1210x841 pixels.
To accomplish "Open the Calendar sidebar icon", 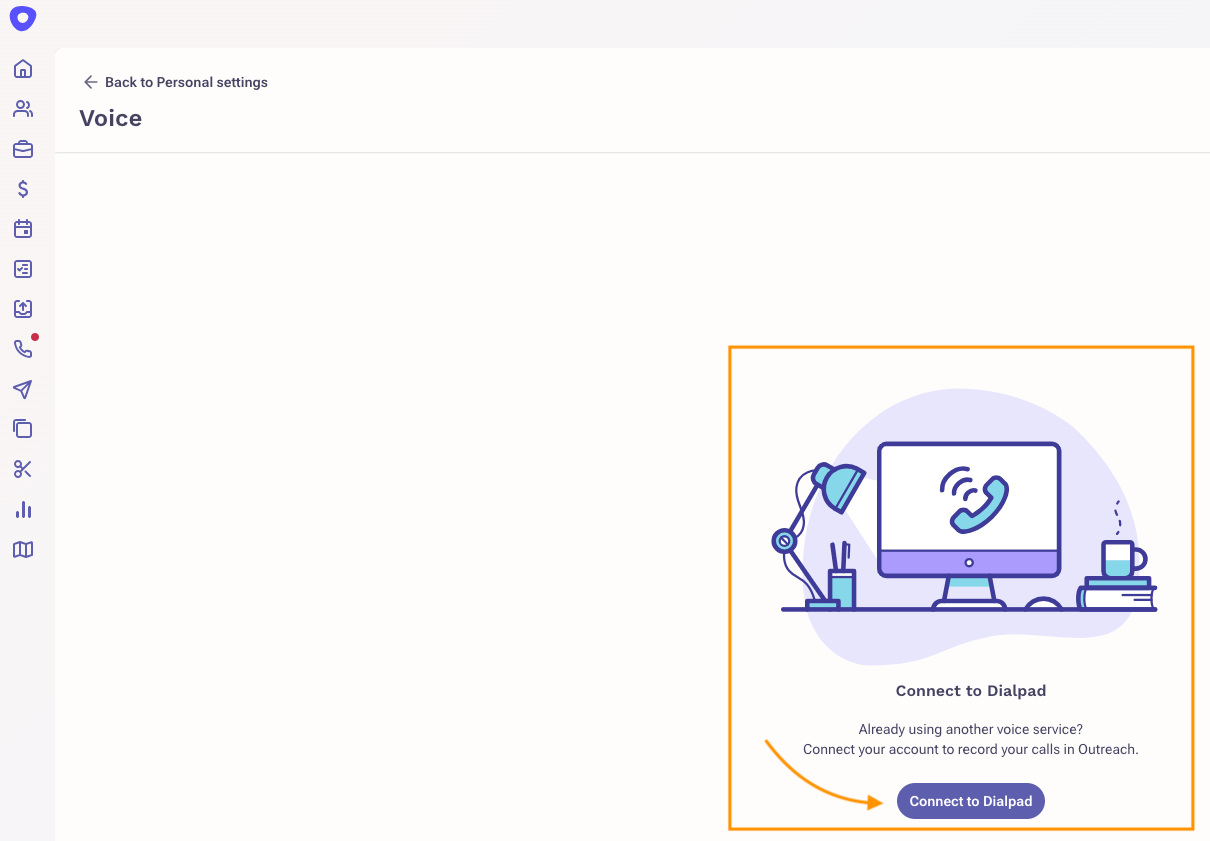I will coord(23,229).
